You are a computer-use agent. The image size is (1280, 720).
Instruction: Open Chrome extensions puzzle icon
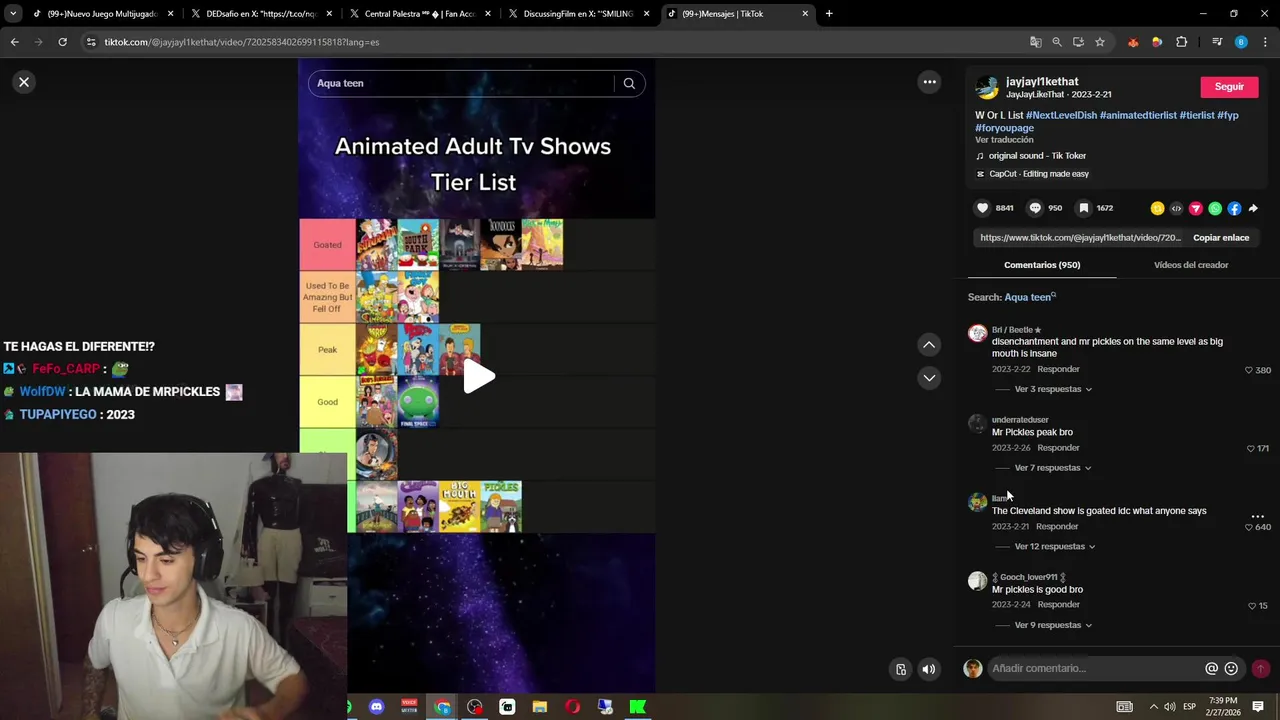pos(1181,42)
